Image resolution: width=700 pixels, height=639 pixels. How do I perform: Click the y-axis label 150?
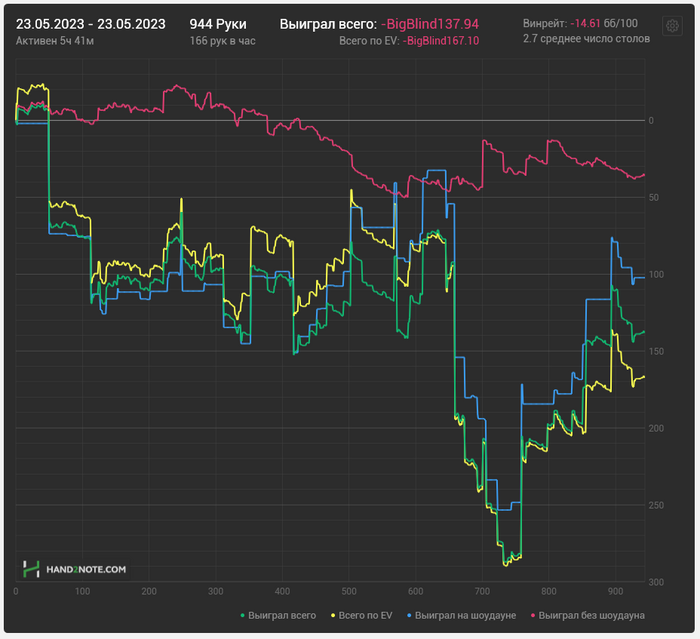pos(656,351)
